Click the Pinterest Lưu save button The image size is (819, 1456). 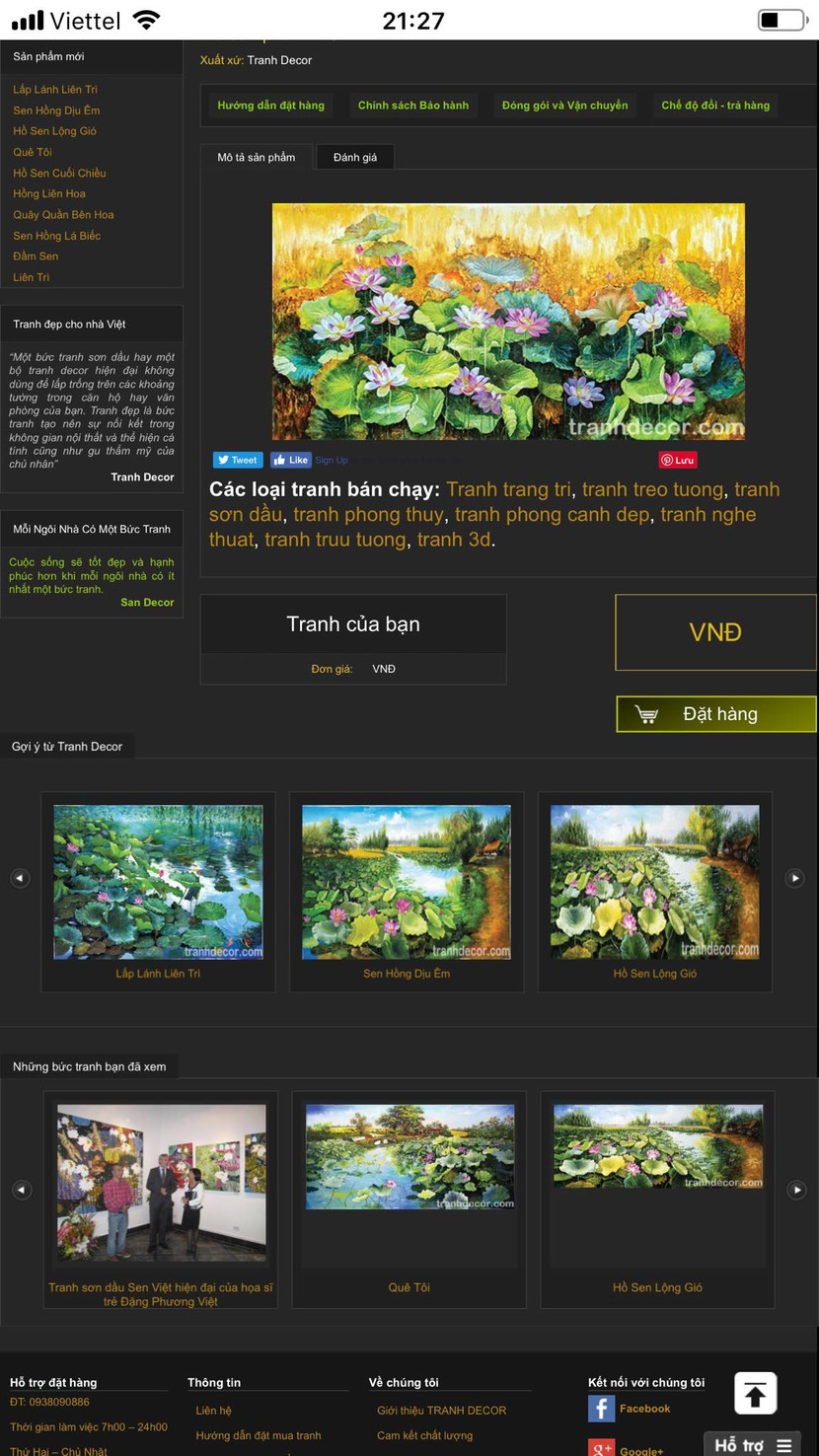coord(678,460)
